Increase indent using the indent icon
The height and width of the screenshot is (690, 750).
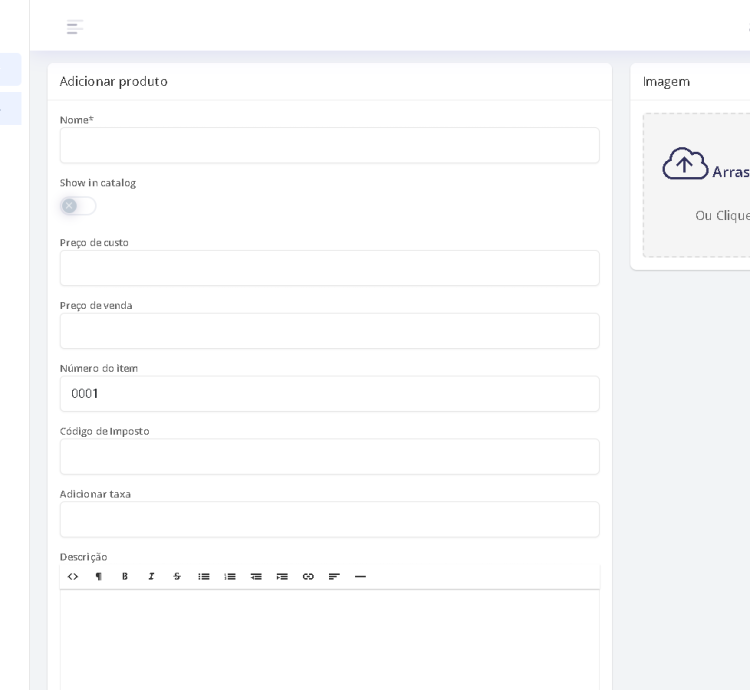[282, 577]
